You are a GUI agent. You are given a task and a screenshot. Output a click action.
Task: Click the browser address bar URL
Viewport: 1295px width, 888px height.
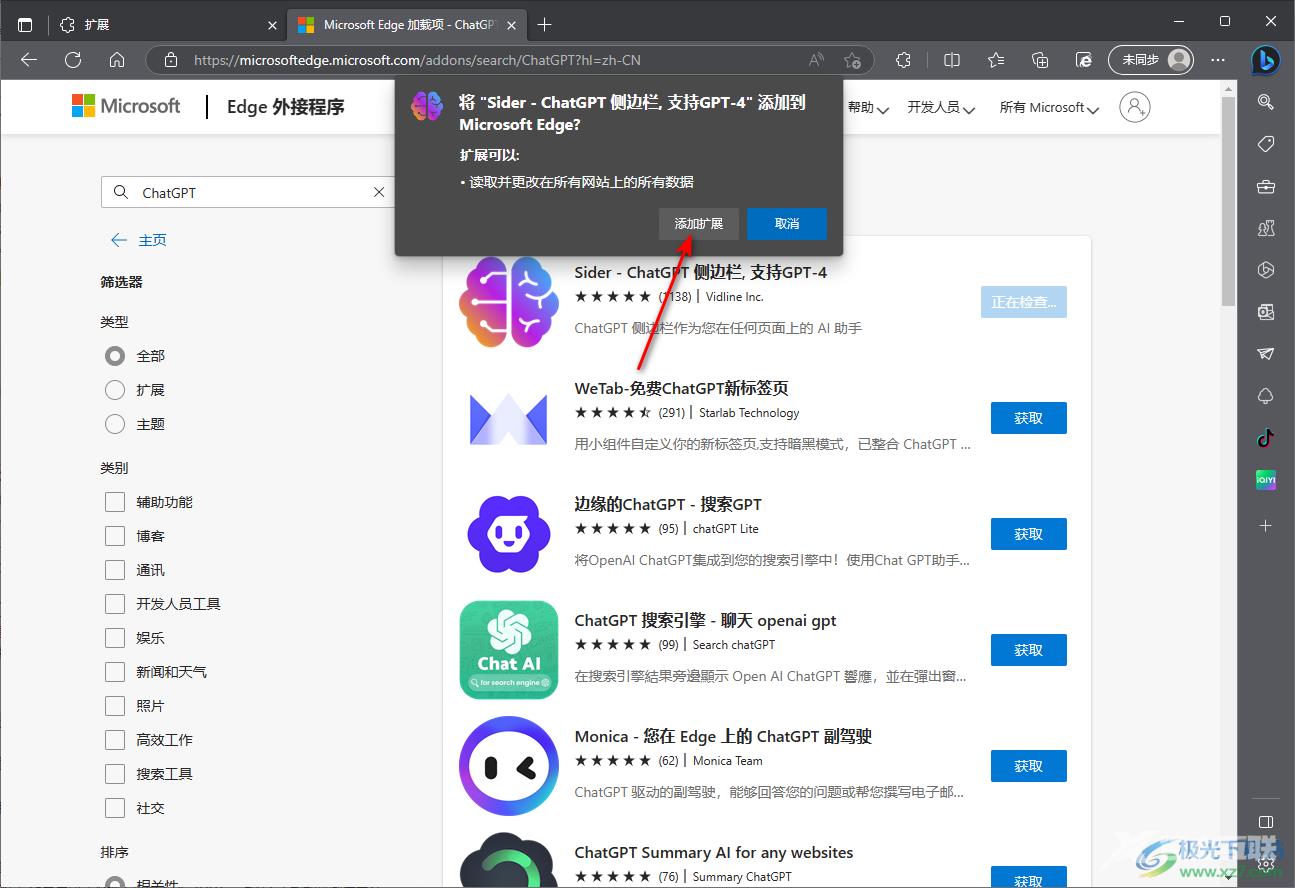[x=417, y=60]
